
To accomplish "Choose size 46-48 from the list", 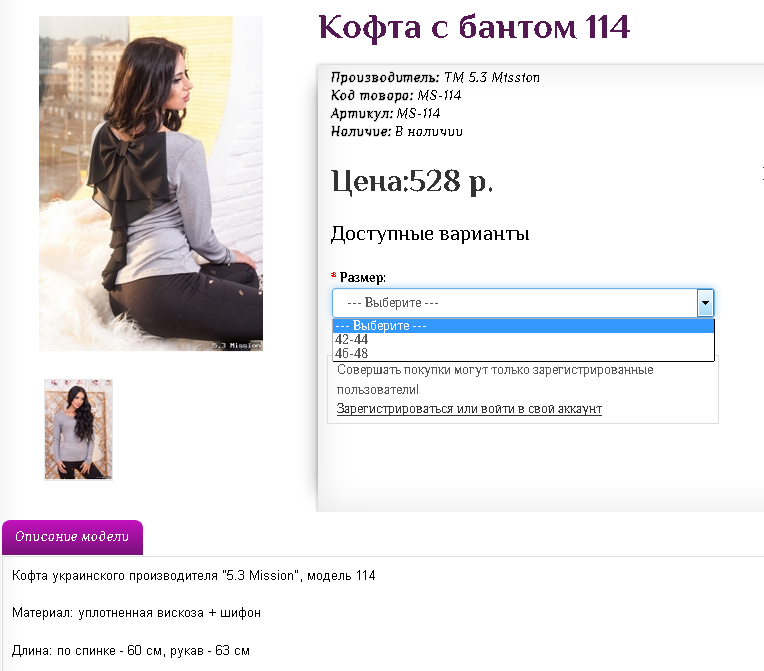I will 523,353.
